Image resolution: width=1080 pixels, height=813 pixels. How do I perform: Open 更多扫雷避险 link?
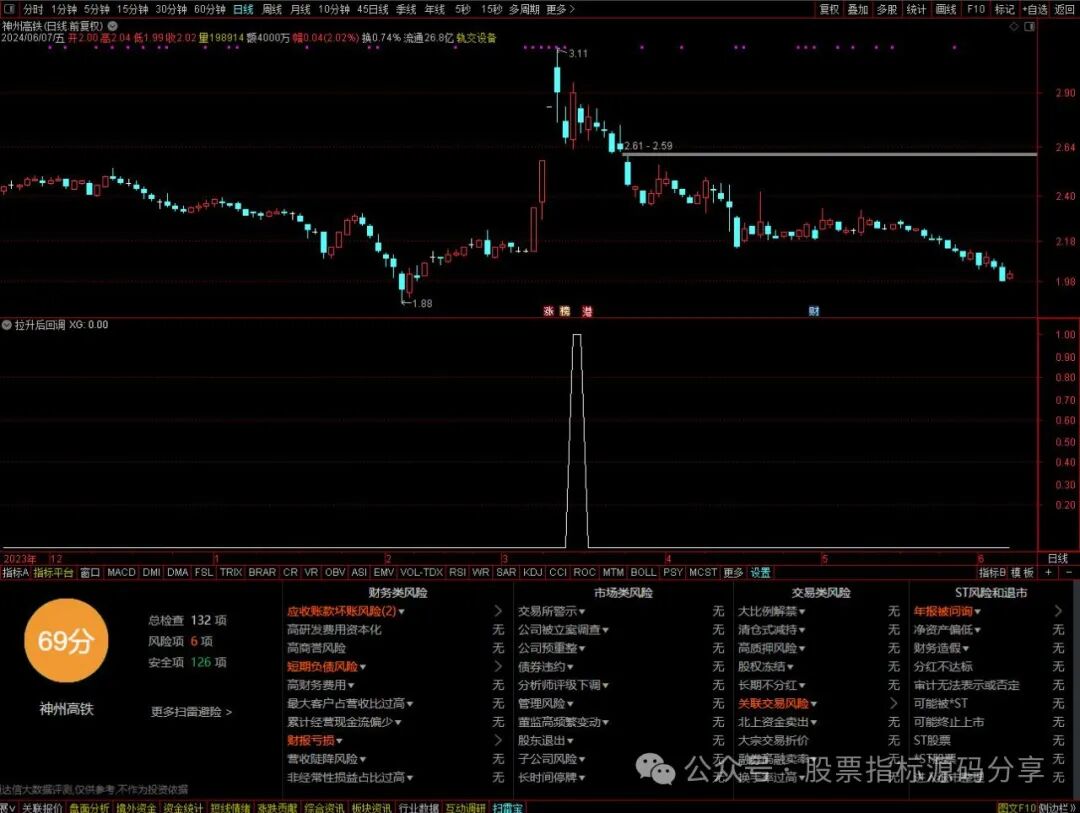(x=191, y=712)
